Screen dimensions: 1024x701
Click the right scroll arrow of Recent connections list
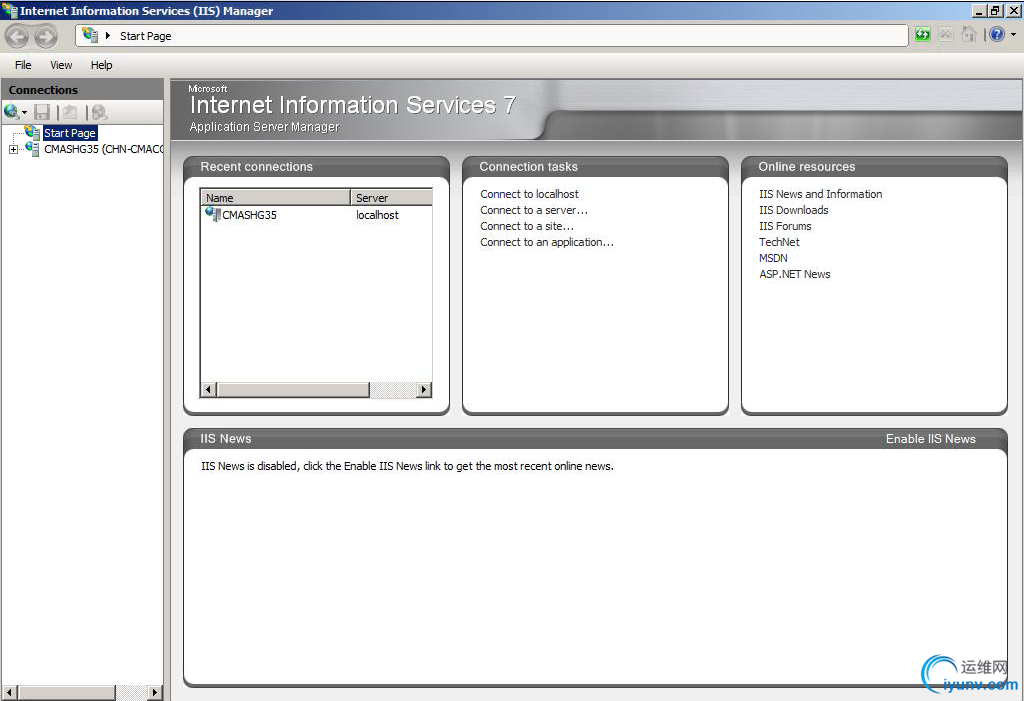424,390
